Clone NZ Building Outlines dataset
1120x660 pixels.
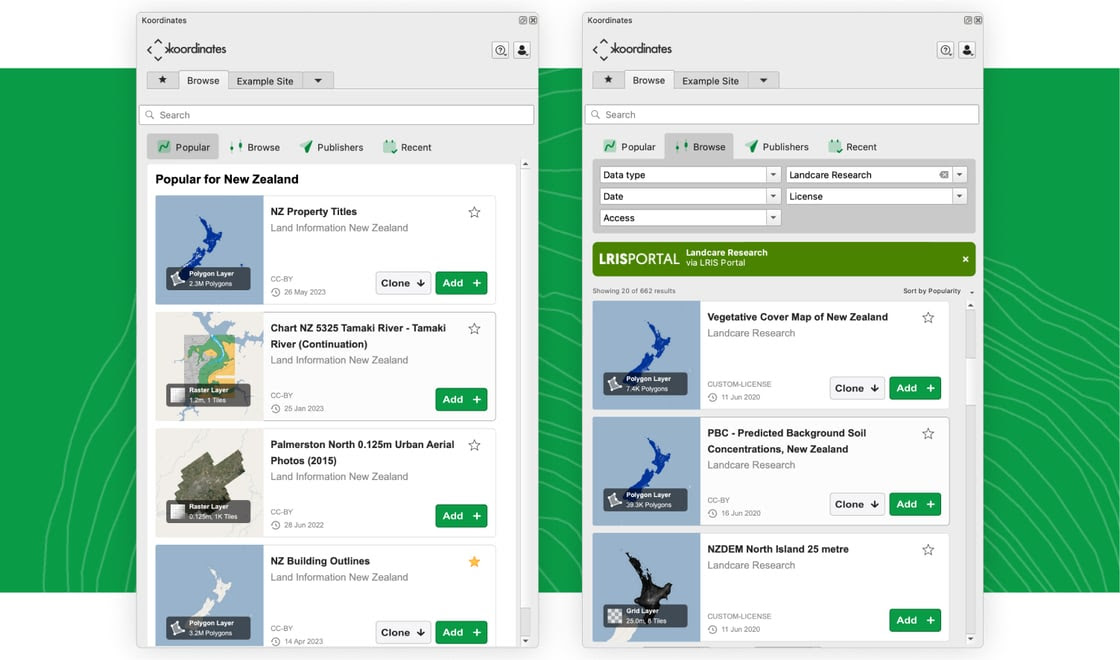pos(403,632)
